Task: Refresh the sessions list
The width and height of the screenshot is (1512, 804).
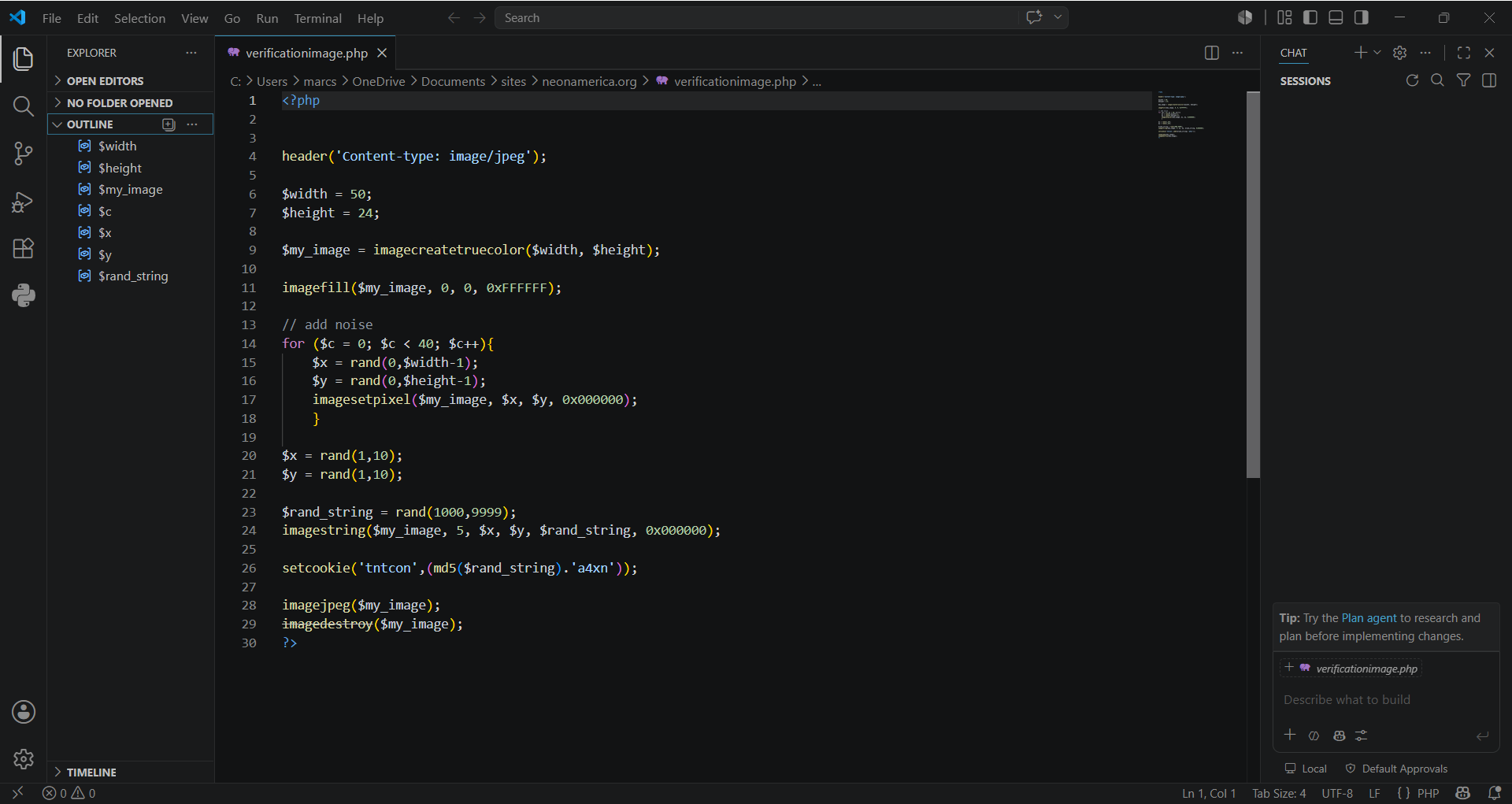Action: coord(1412,80)
